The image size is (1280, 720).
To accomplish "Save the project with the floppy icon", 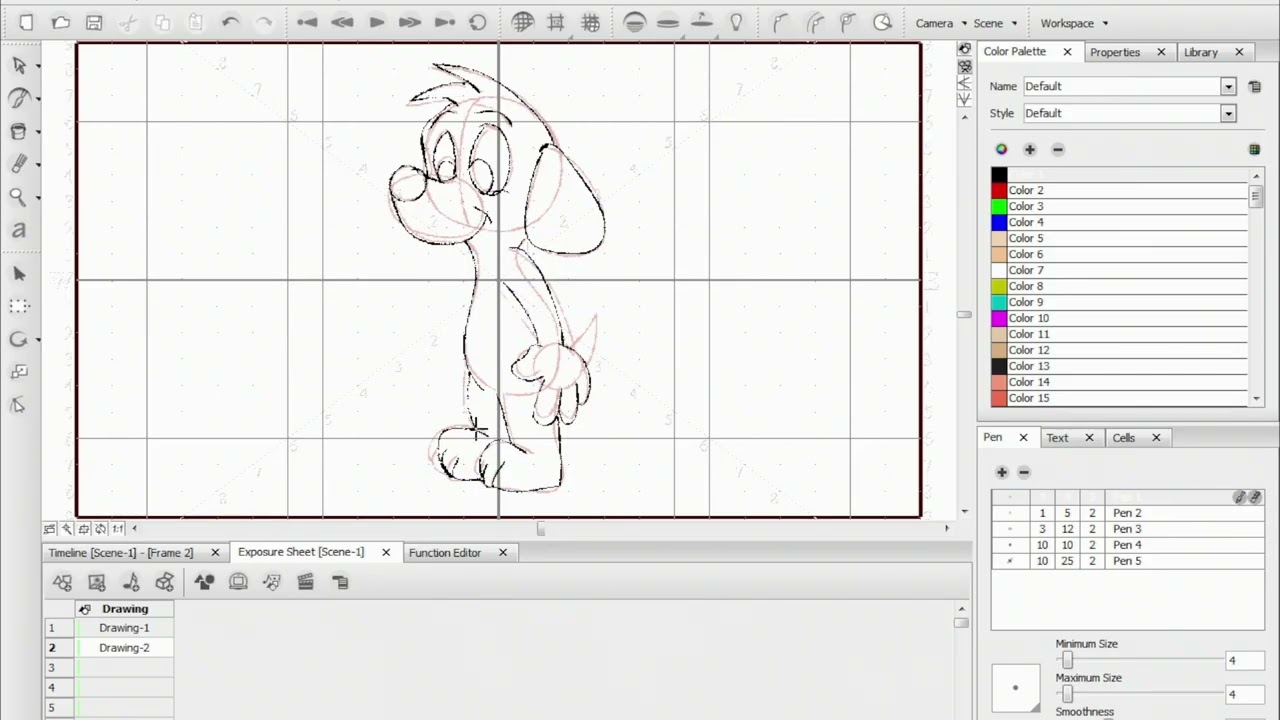I will (94, 22).
